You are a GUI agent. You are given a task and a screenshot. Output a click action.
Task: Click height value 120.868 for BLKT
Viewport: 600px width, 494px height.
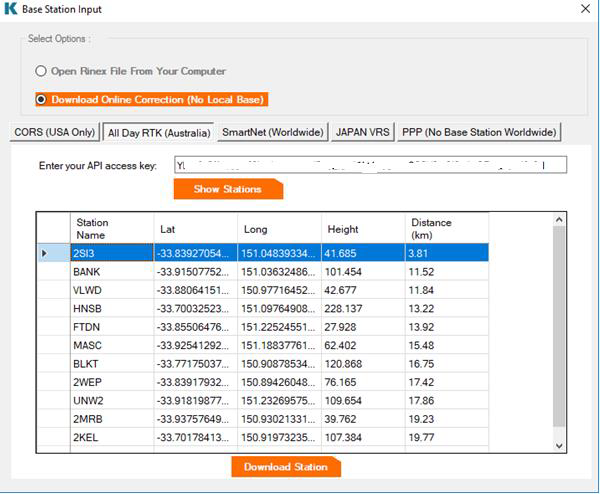click(363, 364)
